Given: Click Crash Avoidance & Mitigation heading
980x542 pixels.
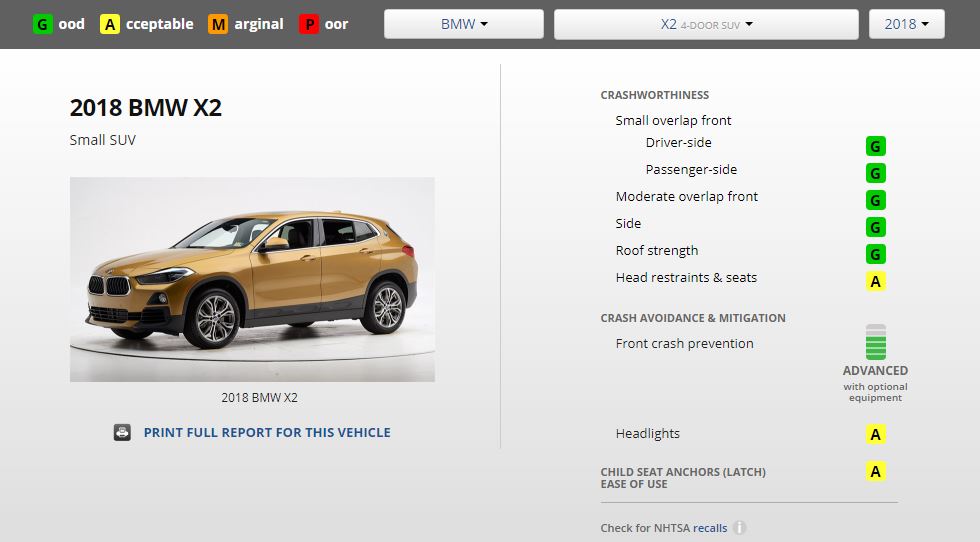Looking at the screenshot, I should pyautogui.click(x=692, y=318).
